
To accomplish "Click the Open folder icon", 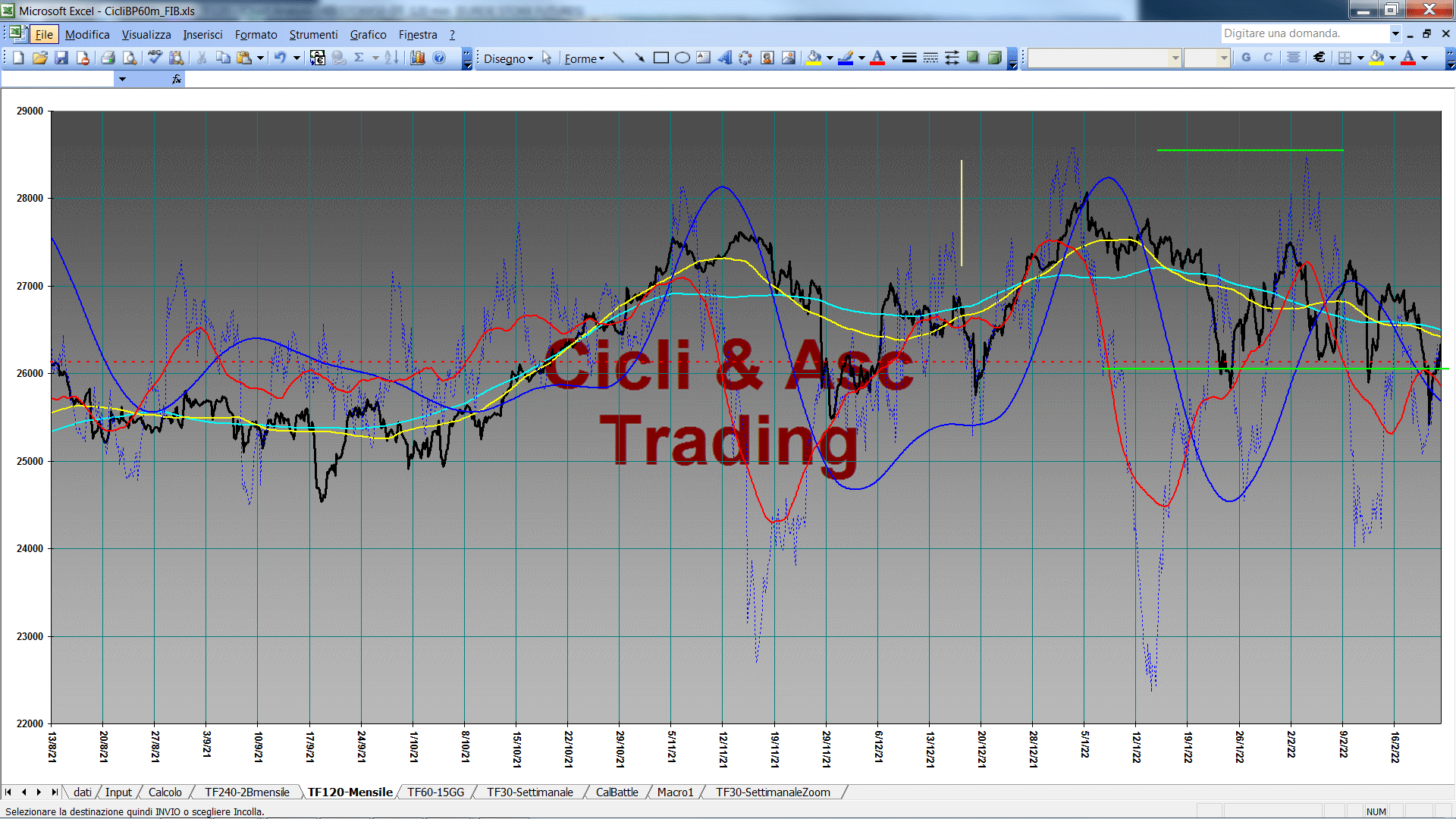I will (x=40, y=58).
